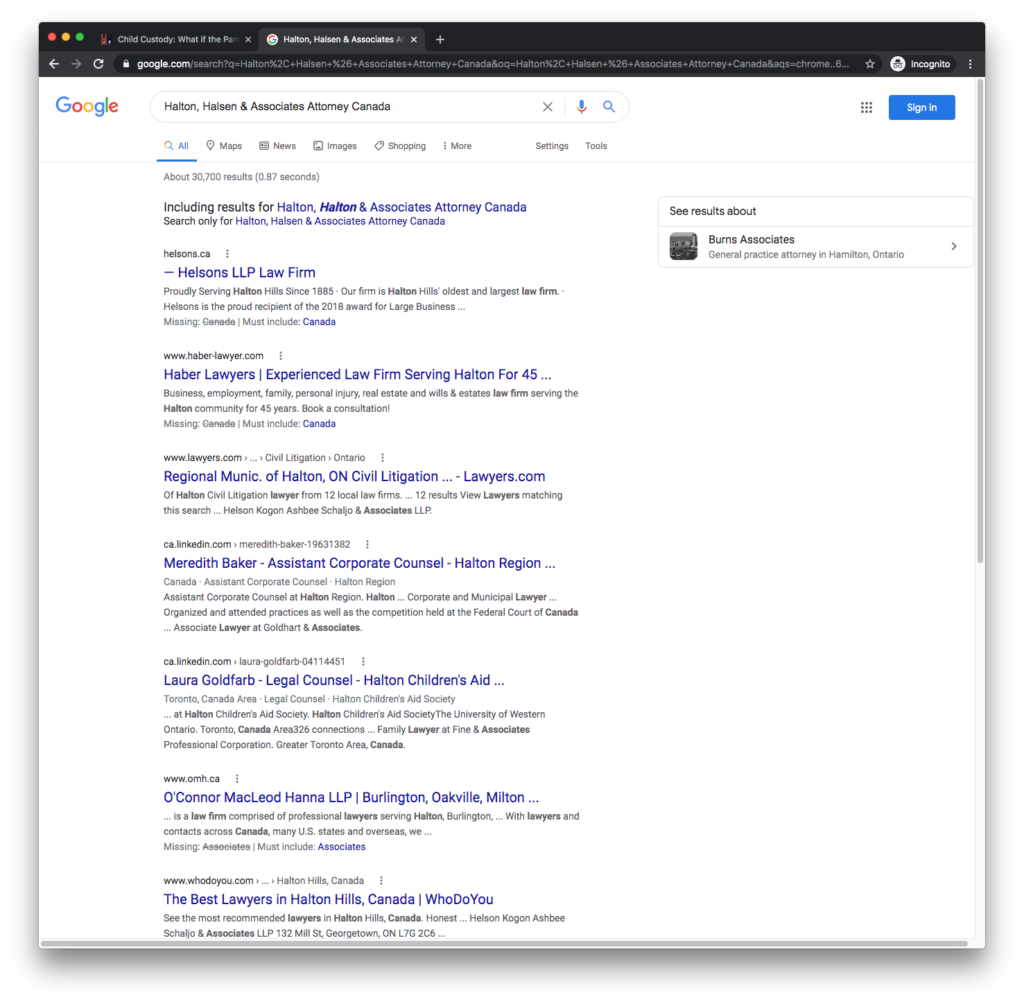The image size is (1024, 1004).
Task: Start voice search with the microphone icon
Action: point(581,106)
